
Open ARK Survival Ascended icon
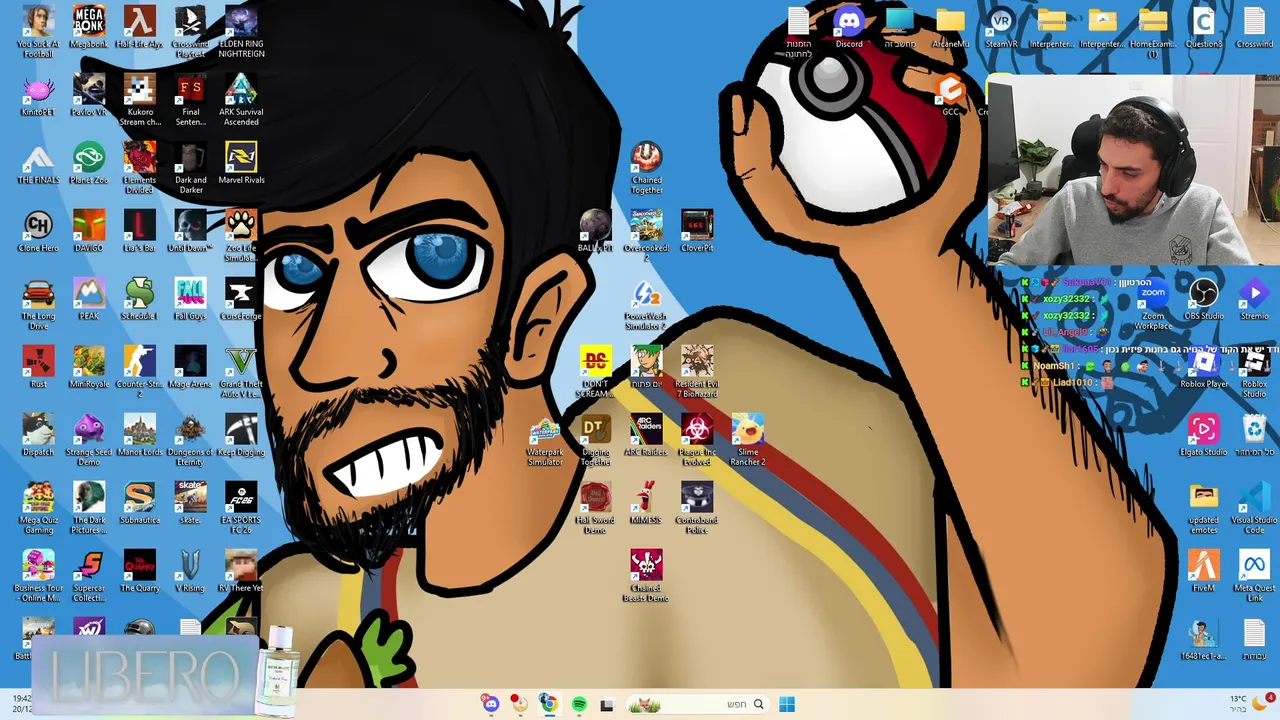[241, 100]
